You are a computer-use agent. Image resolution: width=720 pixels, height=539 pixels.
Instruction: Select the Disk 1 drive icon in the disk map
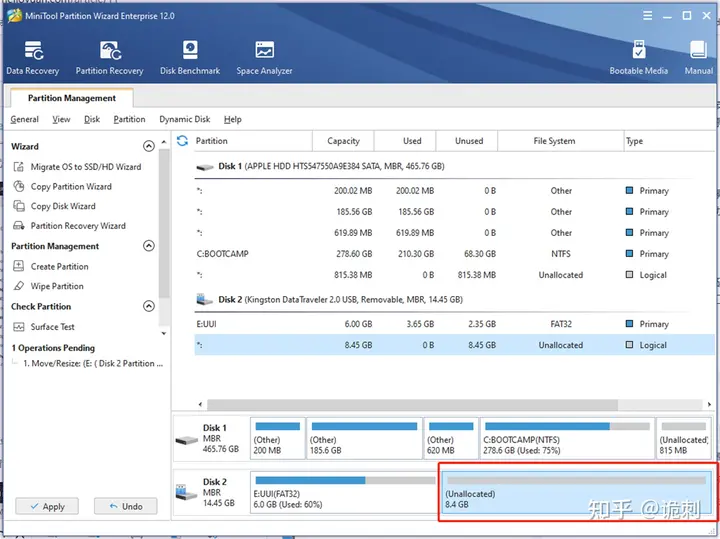187,441
